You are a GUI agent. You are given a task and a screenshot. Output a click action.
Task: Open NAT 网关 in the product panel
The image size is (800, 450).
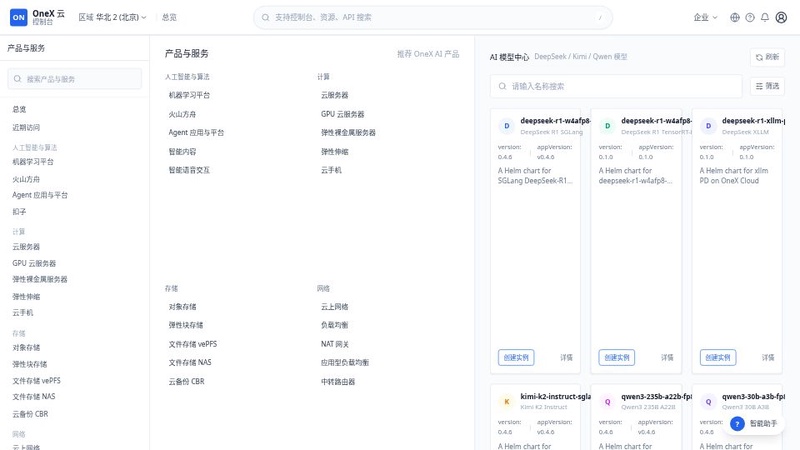(x=335, y=344)
